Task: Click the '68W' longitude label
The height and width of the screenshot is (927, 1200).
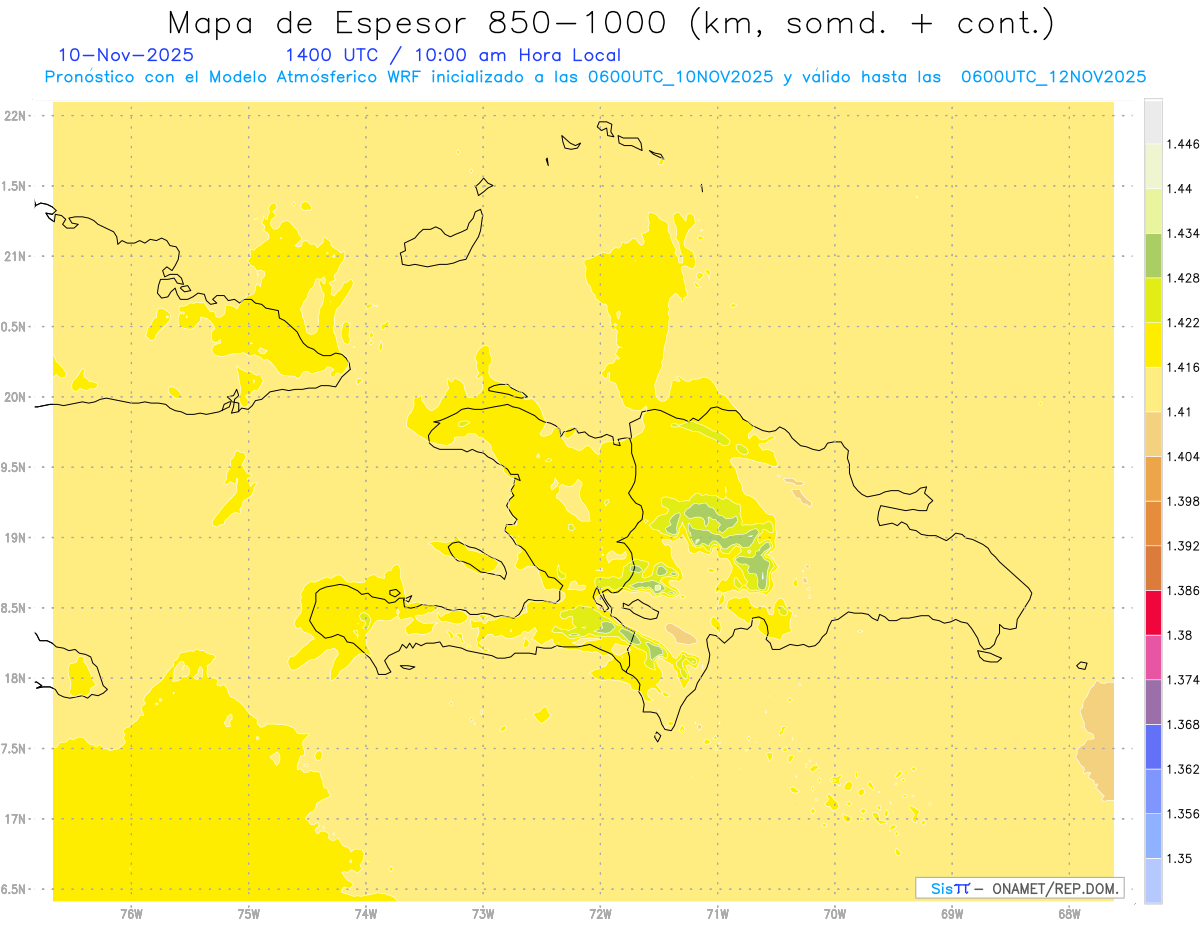Action: coord(1069,914)
